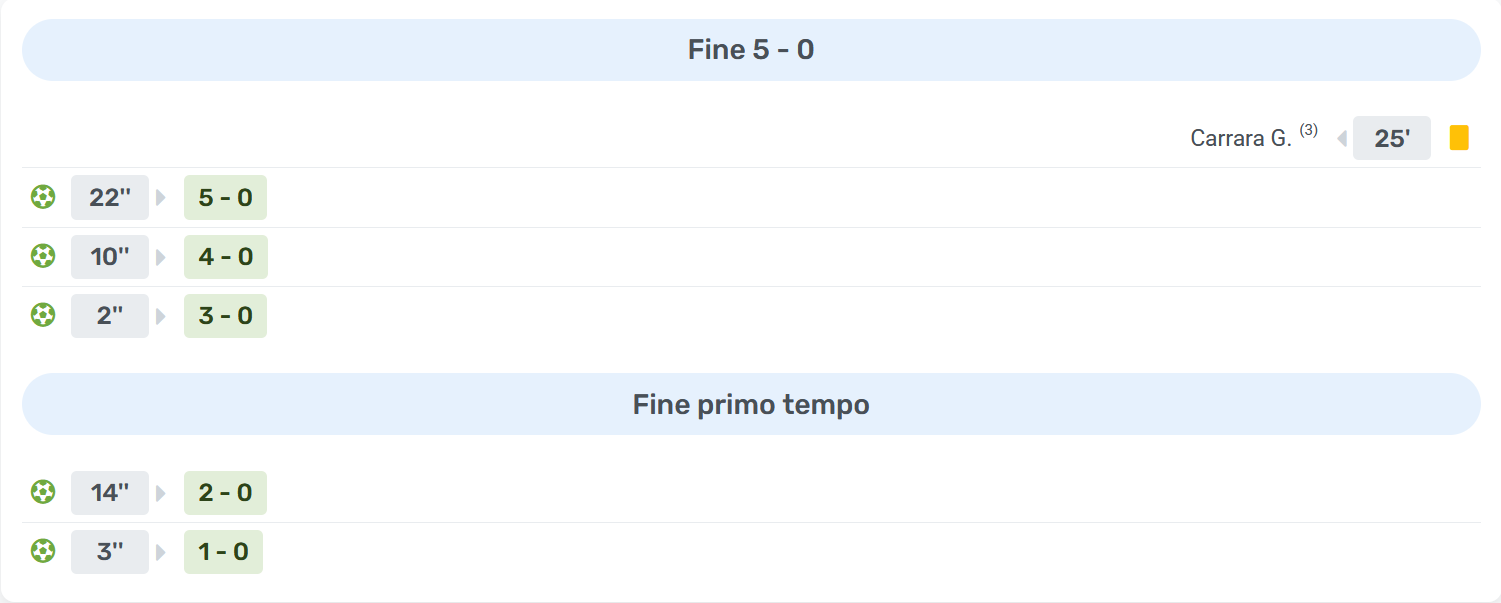Click the goal ball icon for 3 - 0
Image resolution: width=1501 pixels, height=603 pixels.
tap(42, 315)
